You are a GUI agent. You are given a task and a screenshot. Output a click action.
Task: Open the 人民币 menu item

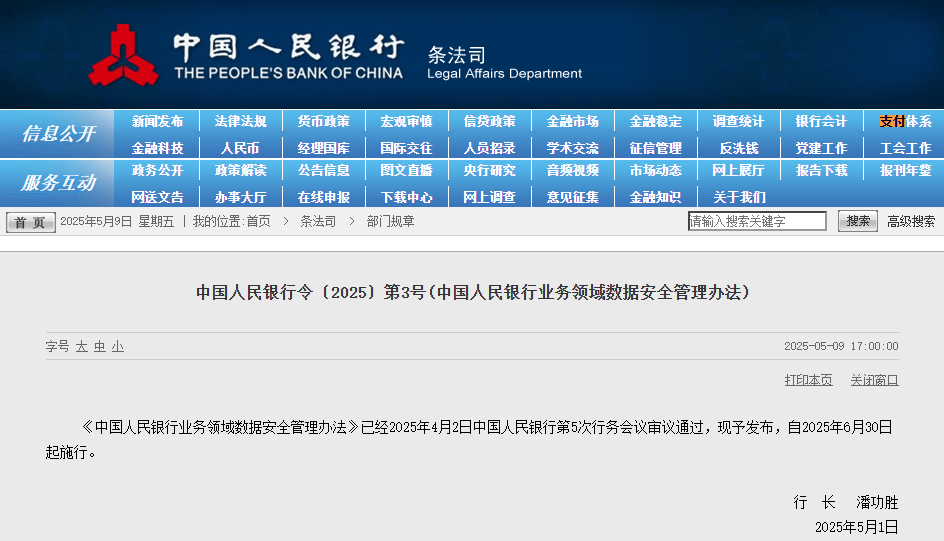tap(240, 148)
